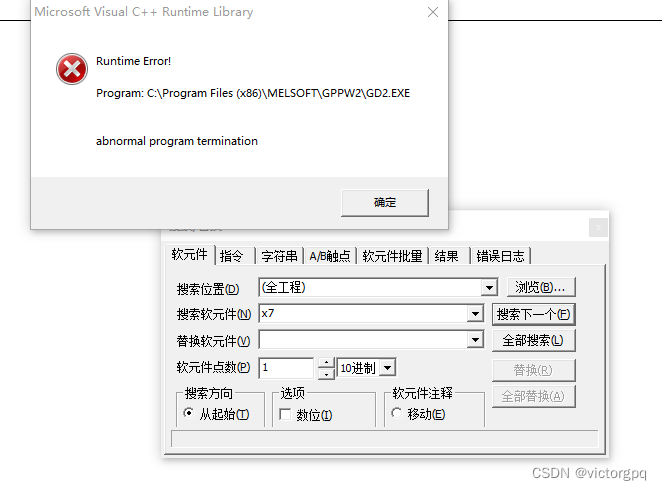The height and width of the screenshot is (490, 662).
Task: Switch to the 软元件 tab
Action: pos(190,254)
